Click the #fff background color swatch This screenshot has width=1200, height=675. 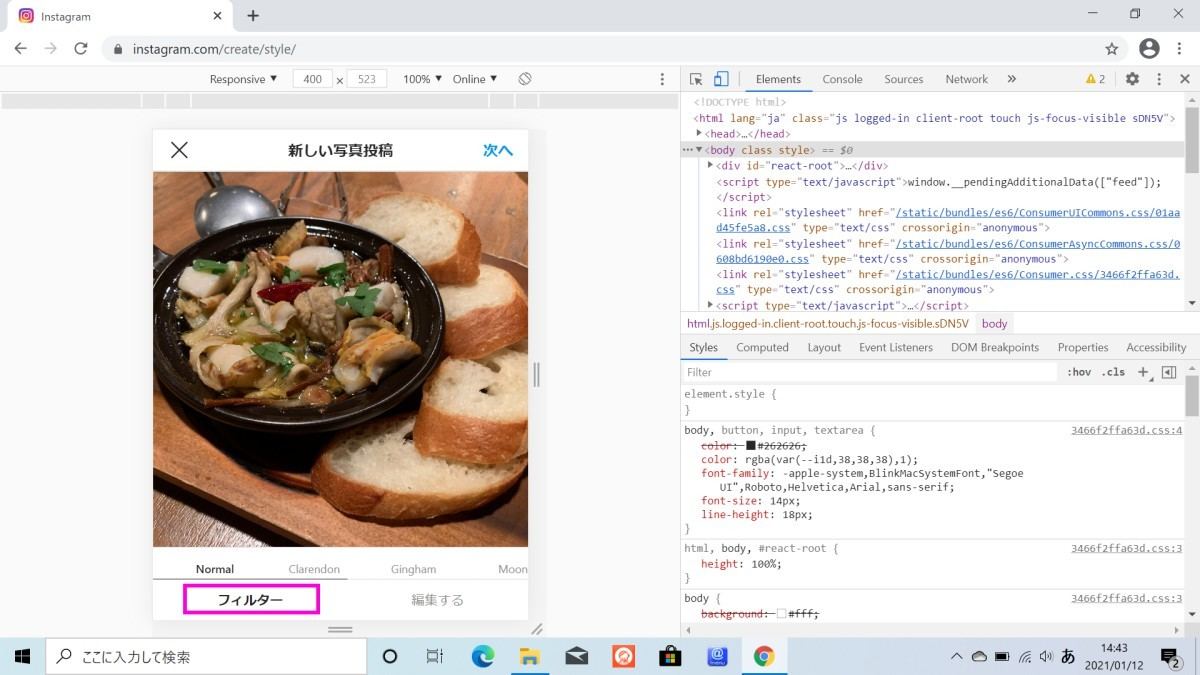tap(782, 614)
